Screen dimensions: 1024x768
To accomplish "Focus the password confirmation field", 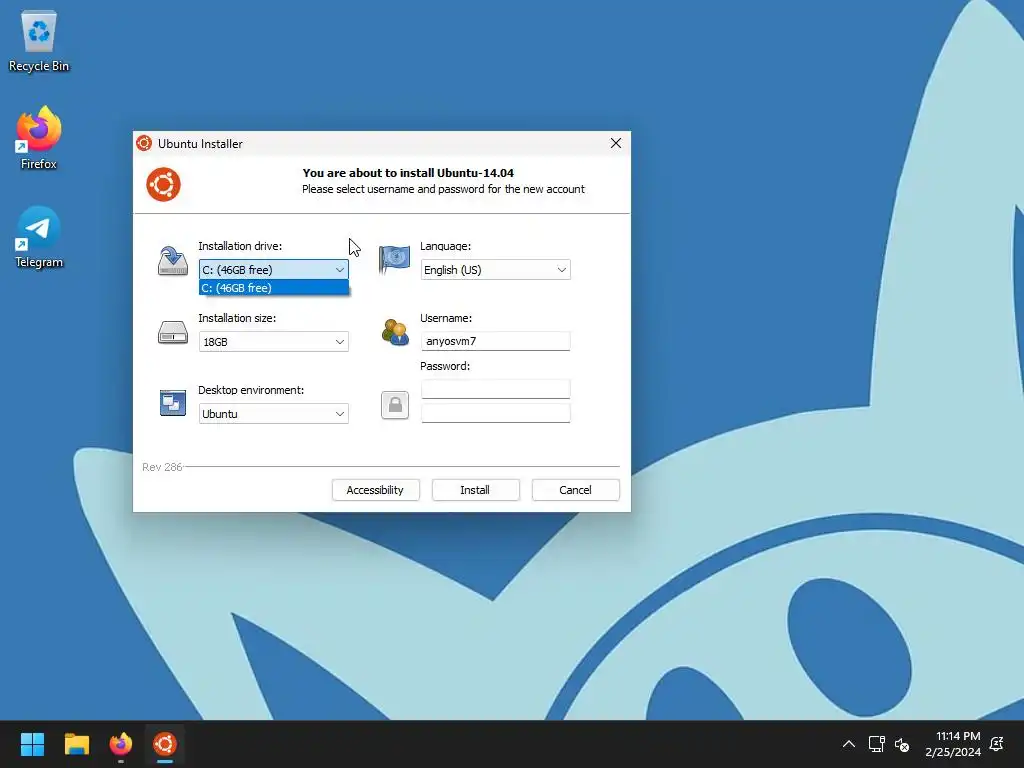I will pos(496,413).
